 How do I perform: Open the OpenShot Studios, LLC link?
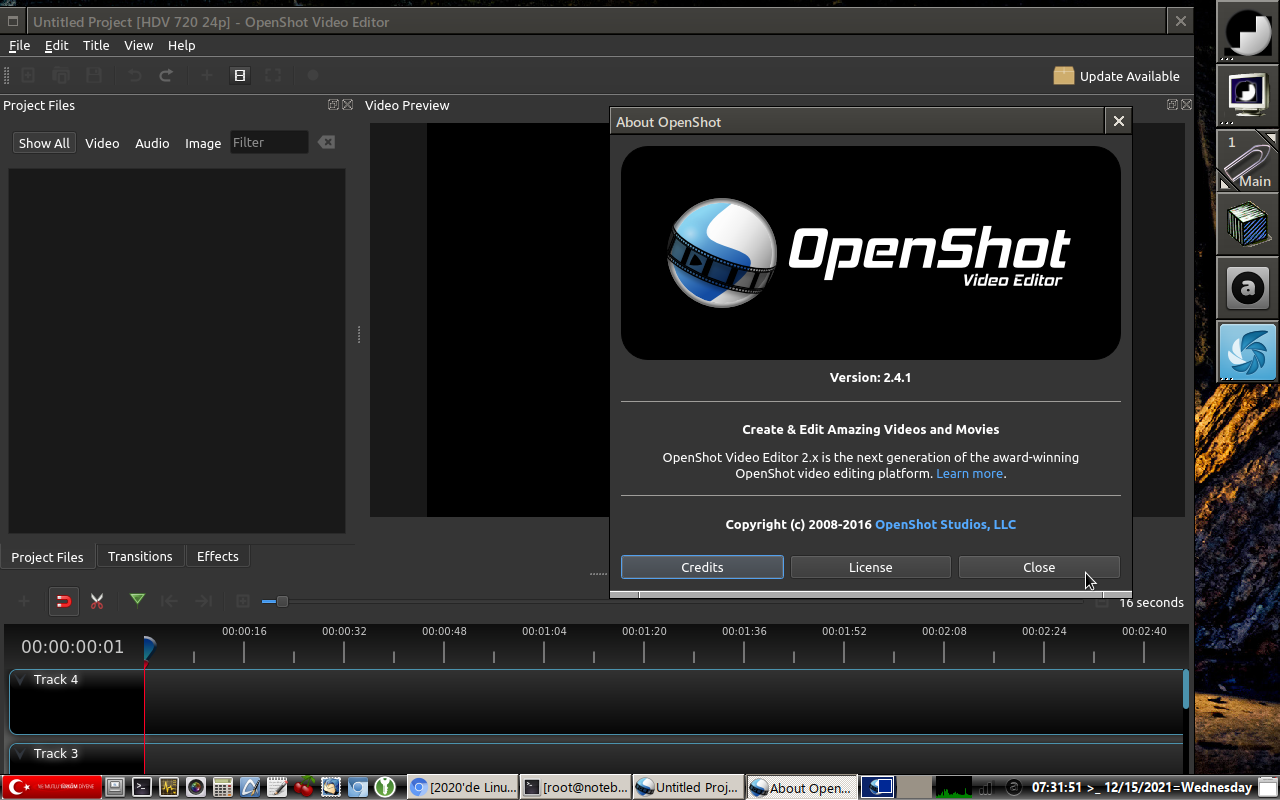coord(945,524)
